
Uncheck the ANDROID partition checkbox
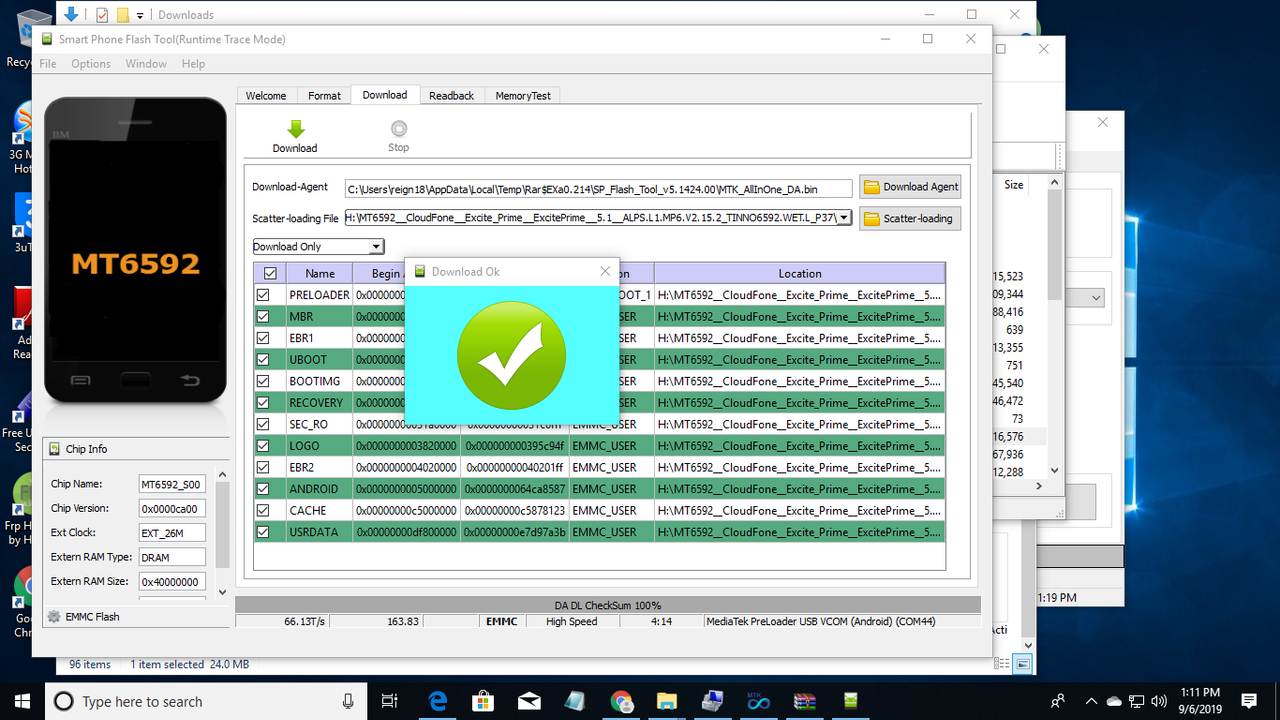click(x=263, y=489)
